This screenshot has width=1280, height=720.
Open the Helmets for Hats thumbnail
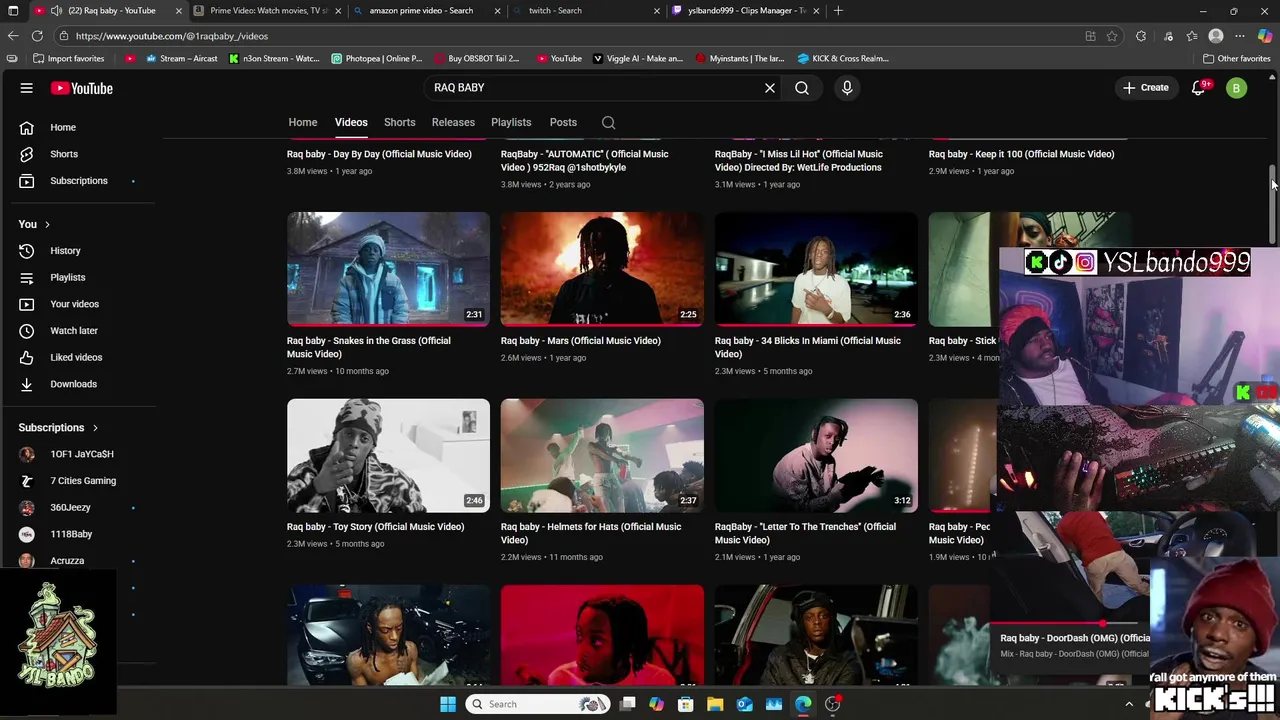602,456
